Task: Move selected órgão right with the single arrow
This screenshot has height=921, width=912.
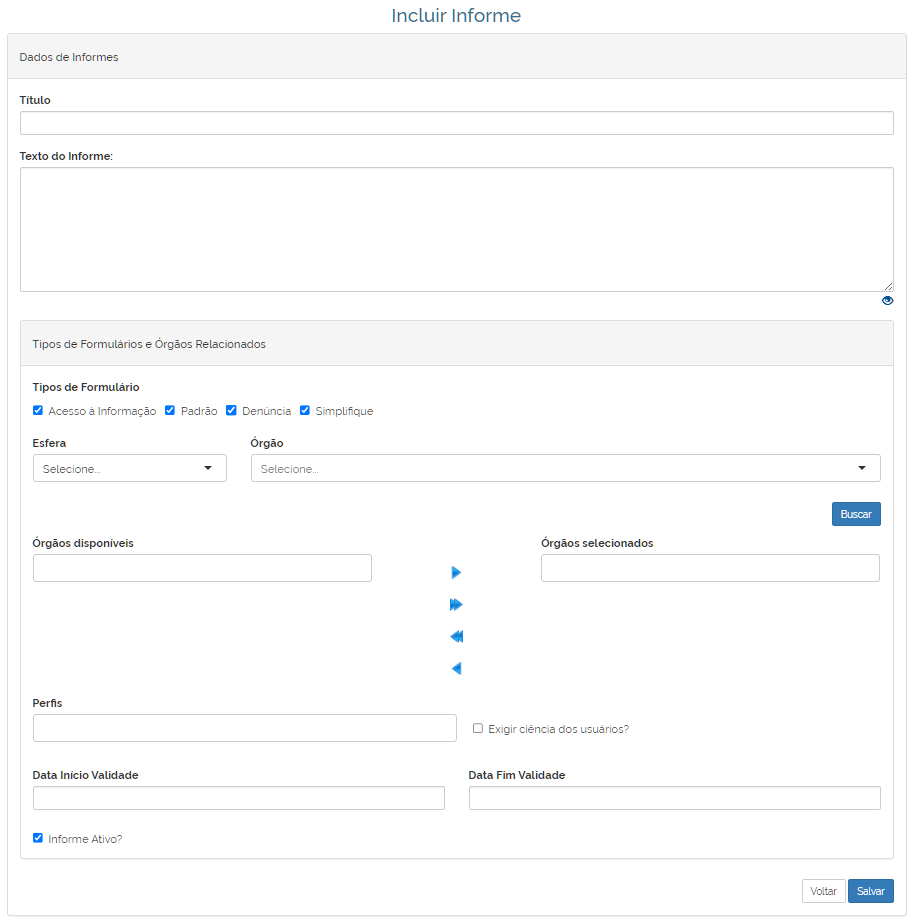Action: [x=456, y=573]
